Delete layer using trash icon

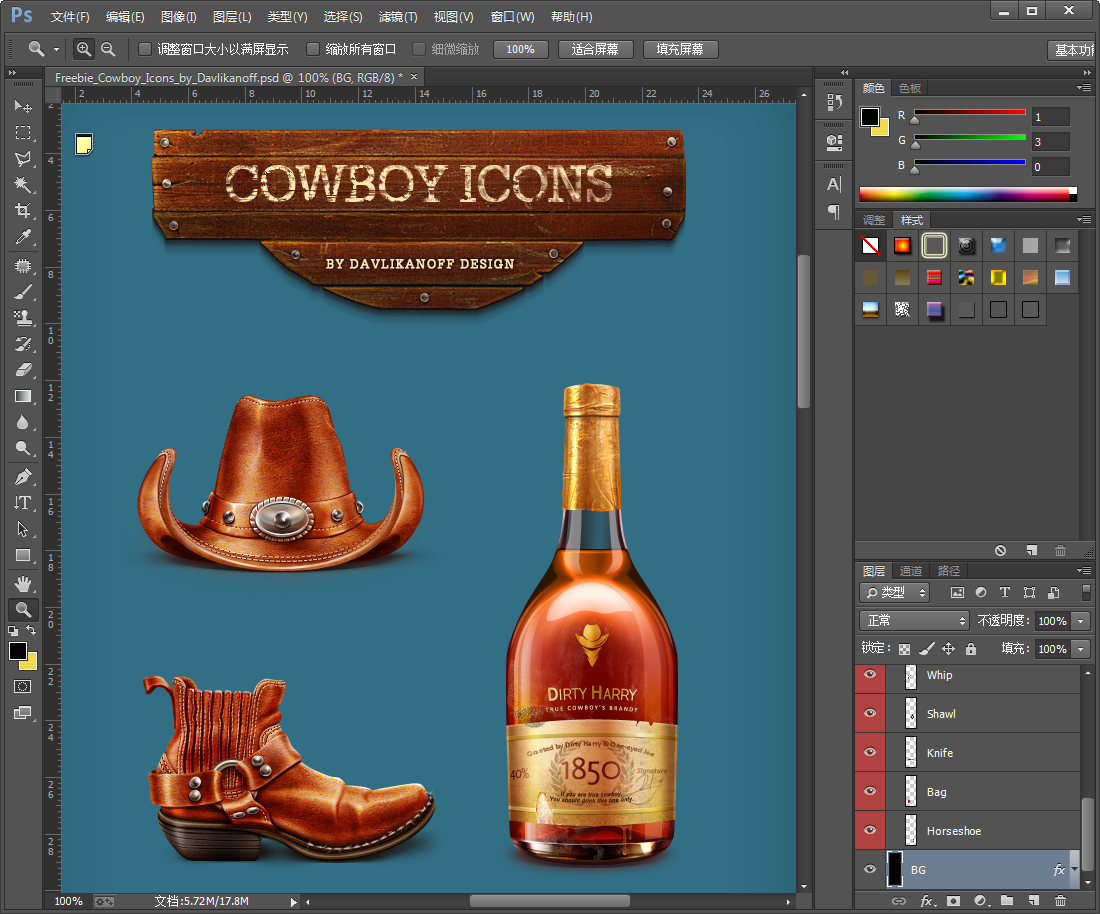[x=1060, y=900]
